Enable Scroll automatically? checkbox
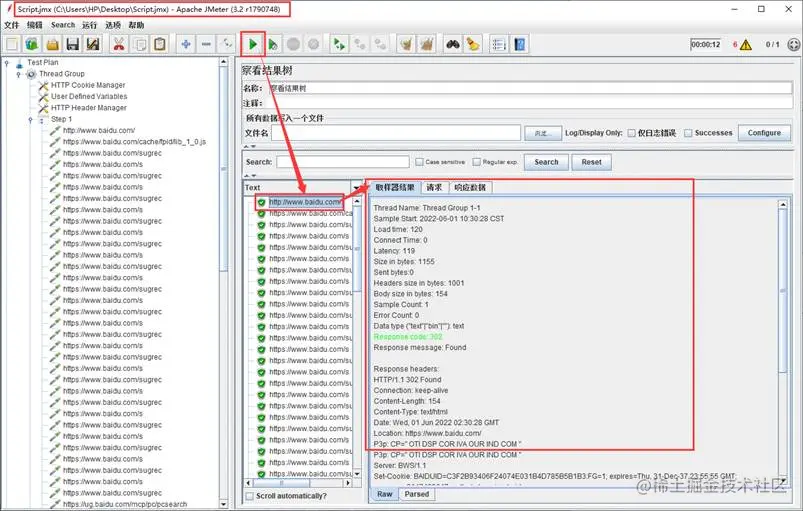 coord(249,496)
